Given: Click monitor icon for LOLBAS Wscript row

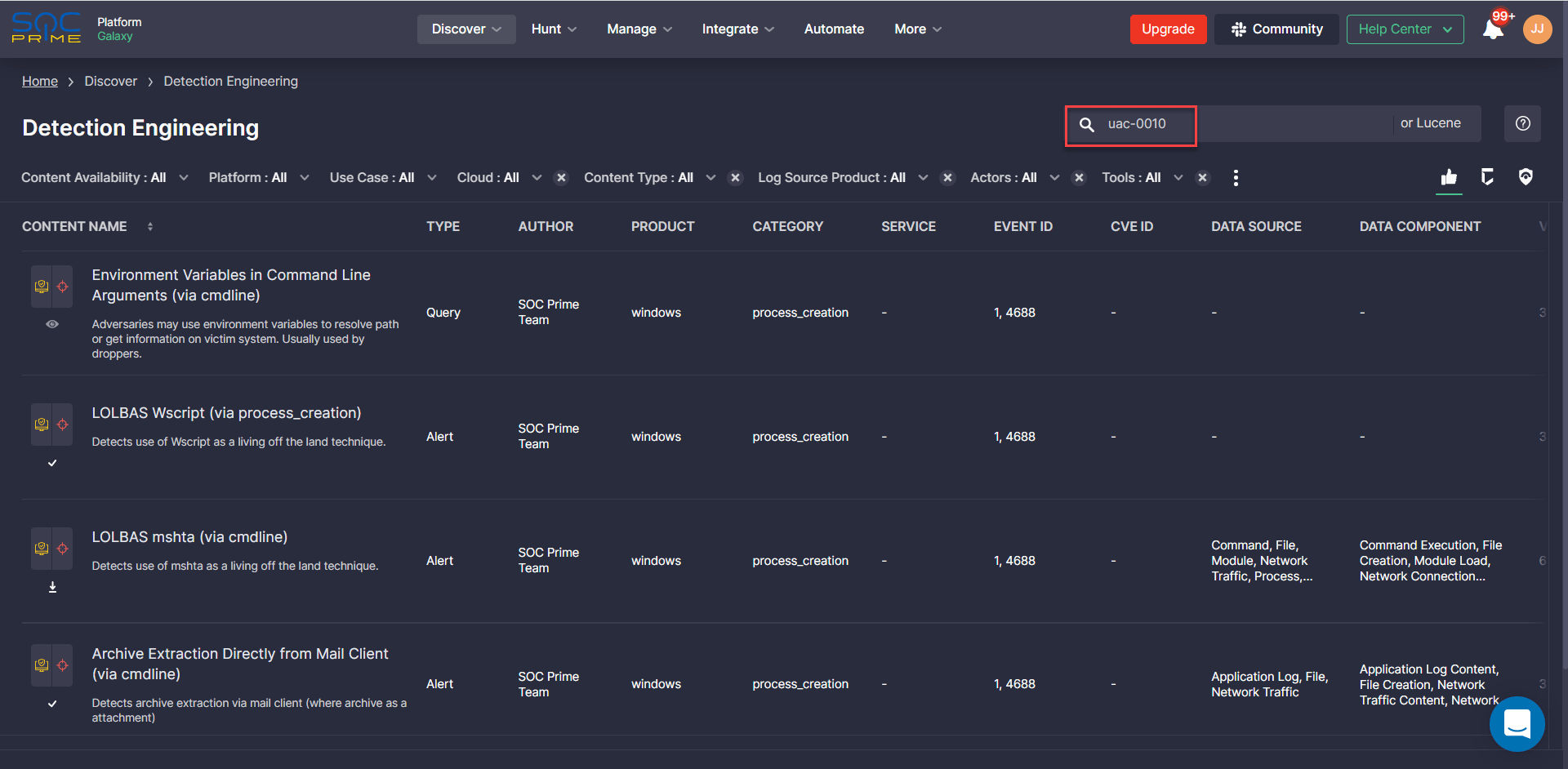Looking at the screenshot, I should (x=42, y=425).
